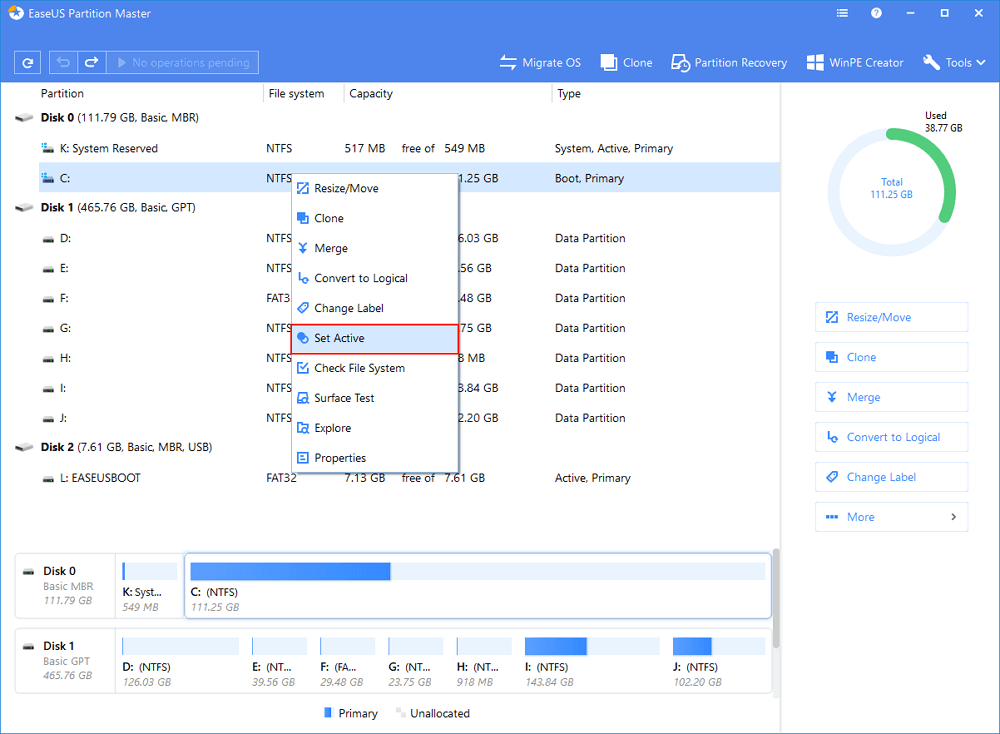Click the disk map vertical scrollbar
The image size is (1000, 734).
[x=776, y=598]
